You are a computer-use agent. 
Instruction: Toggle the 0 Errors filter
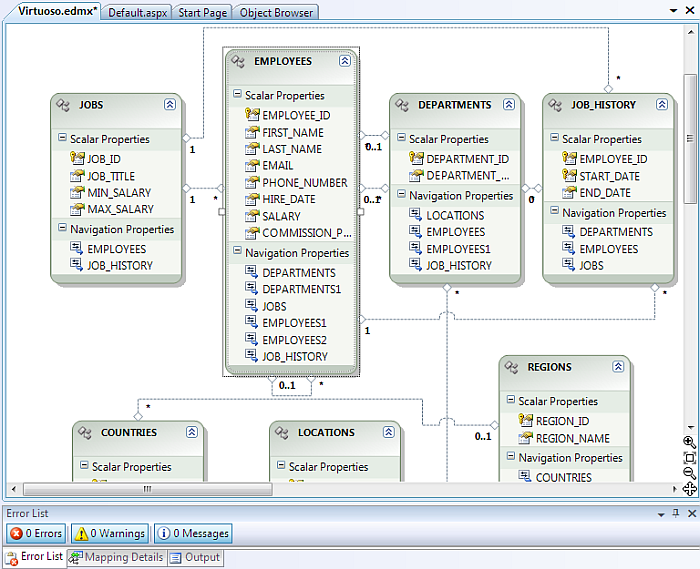click(36, 534)
